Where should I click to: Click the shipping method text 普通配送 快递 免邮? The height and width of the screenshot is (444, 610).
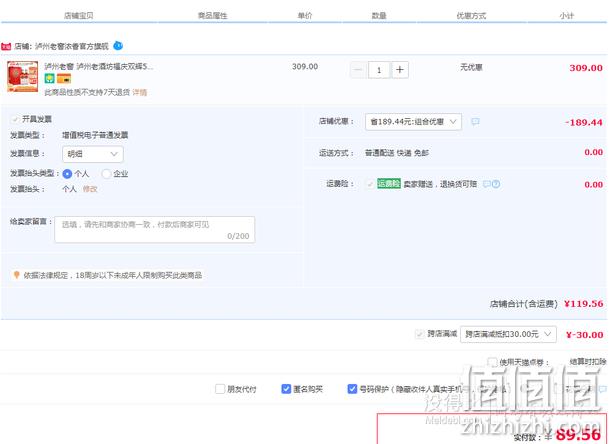[397, 153]
